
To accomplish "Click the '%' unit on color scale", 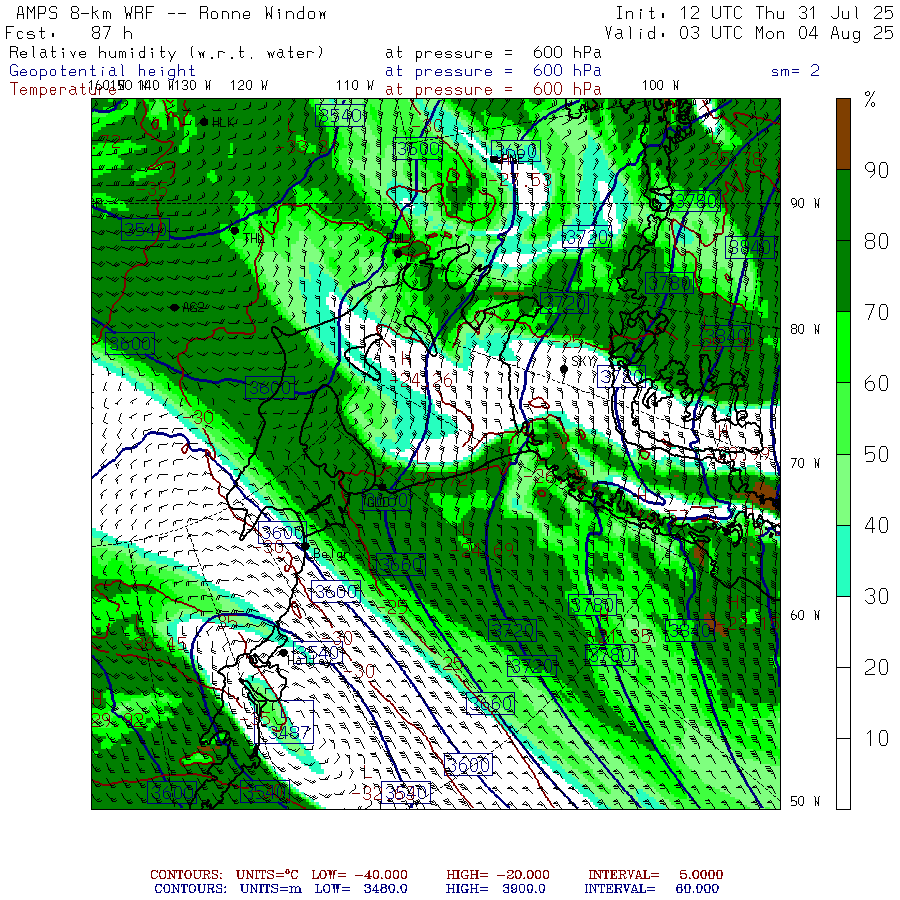I will 870,100.
